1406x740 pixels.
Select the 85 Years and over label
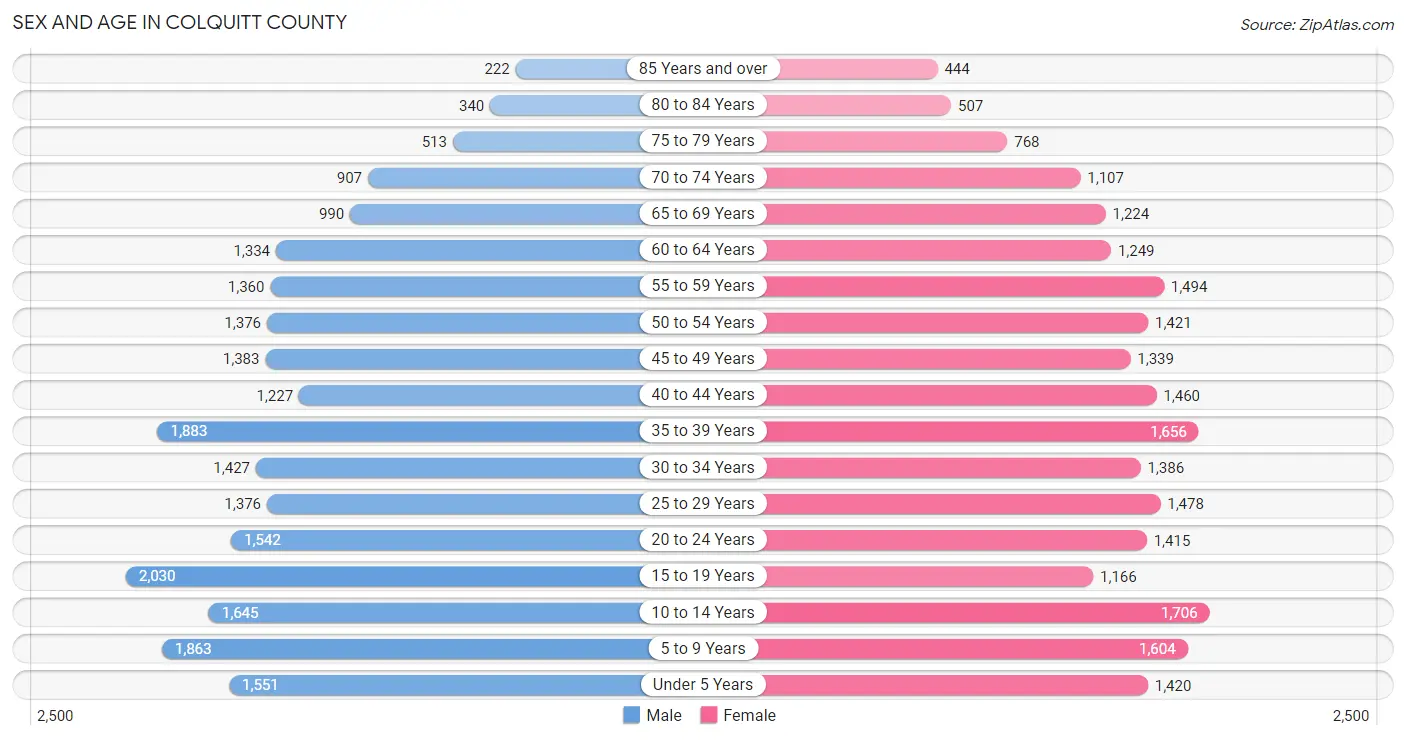(703, 68)
